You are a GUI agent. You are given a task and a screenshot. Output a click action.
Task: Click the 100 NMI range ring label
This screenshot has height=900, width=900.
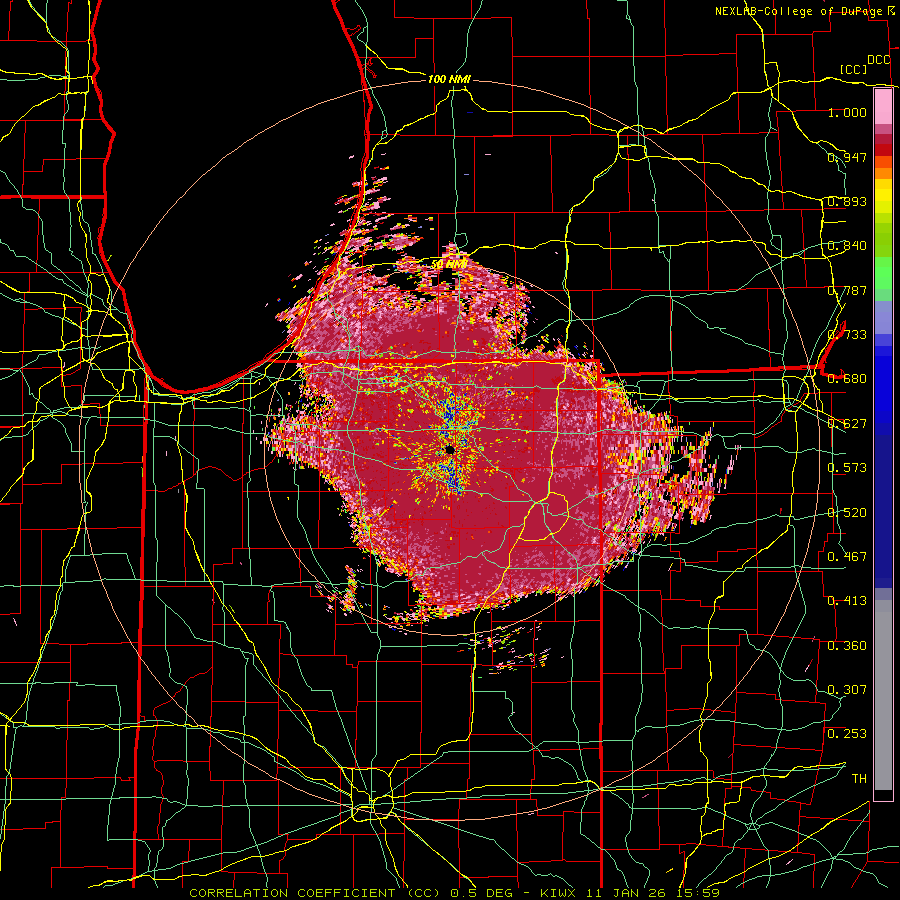(x=449, y=79)
